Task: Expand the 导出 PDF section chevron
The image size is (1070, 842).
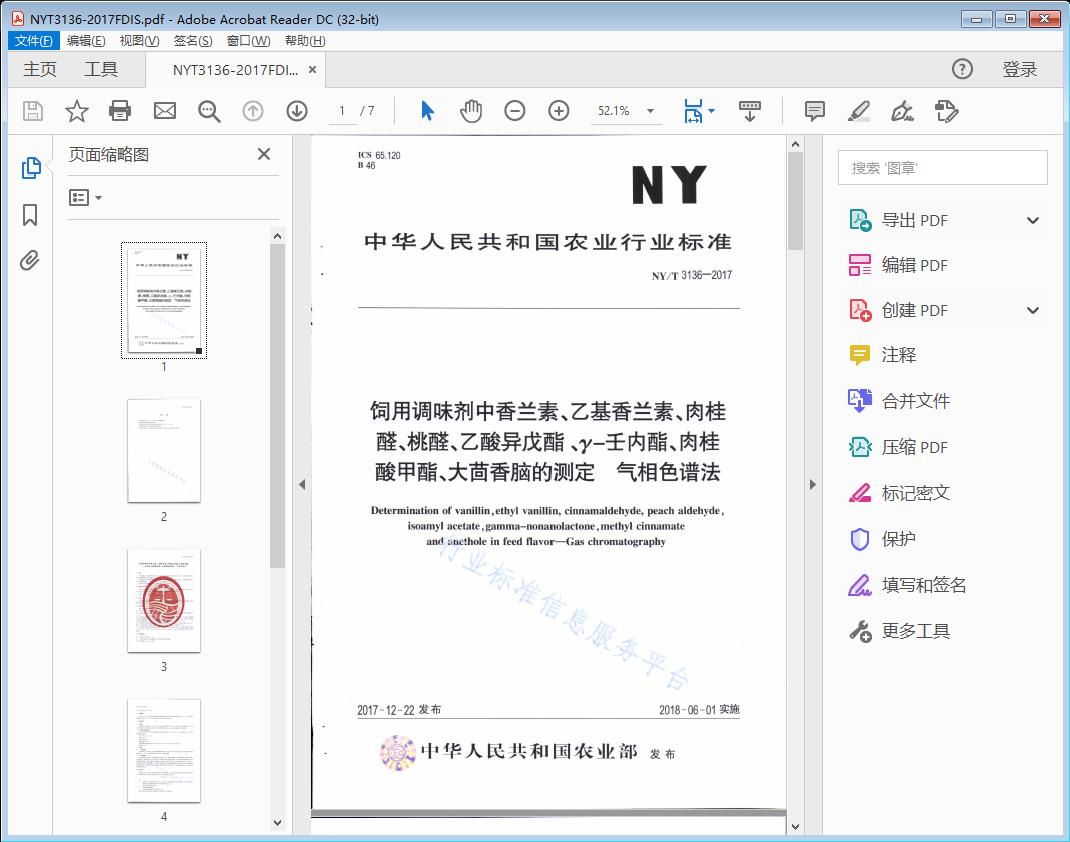Action: (x=1033, y=221)
